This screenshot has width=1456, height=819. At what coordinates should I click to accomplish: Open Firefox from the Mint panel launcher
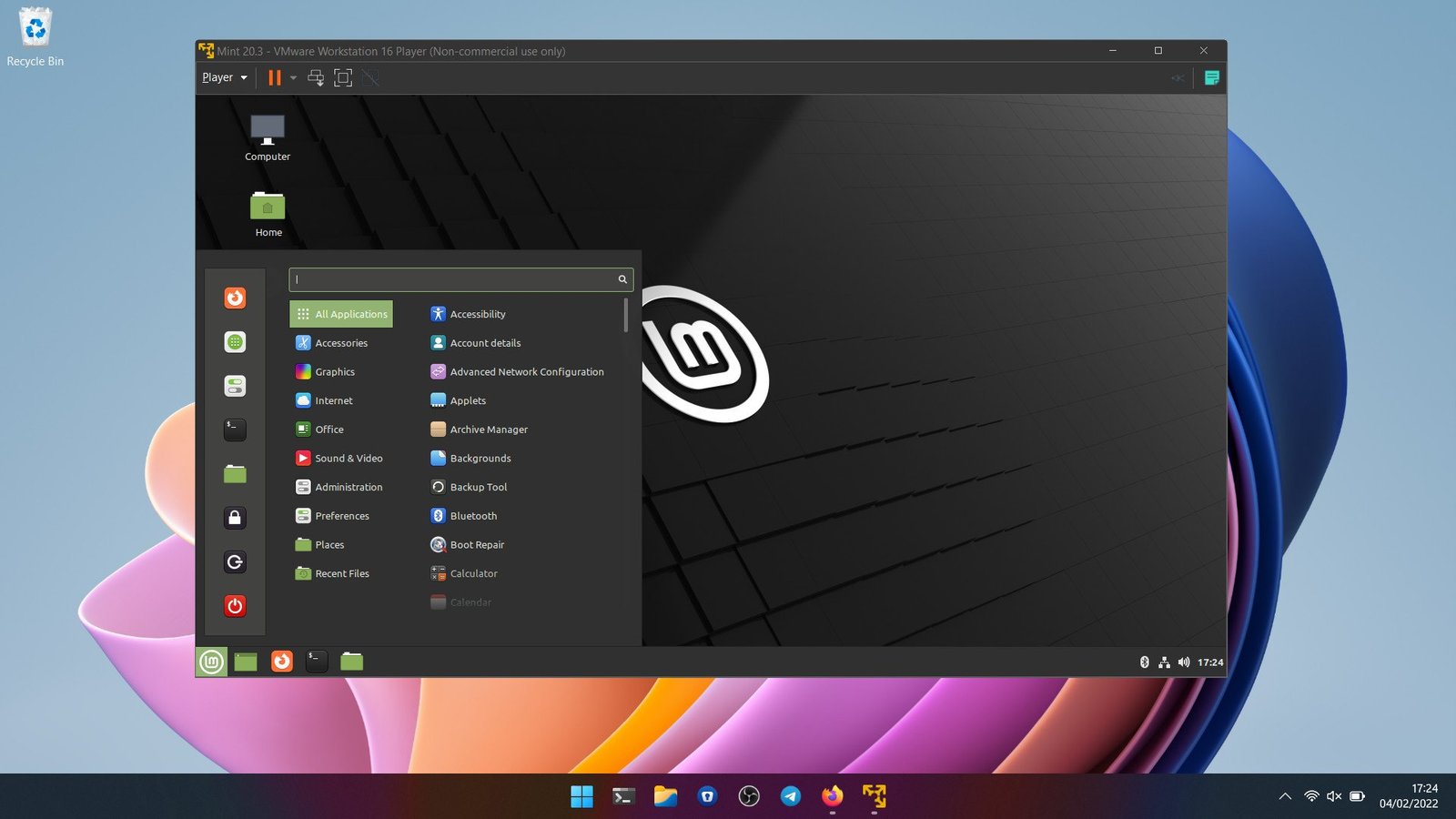282,662
